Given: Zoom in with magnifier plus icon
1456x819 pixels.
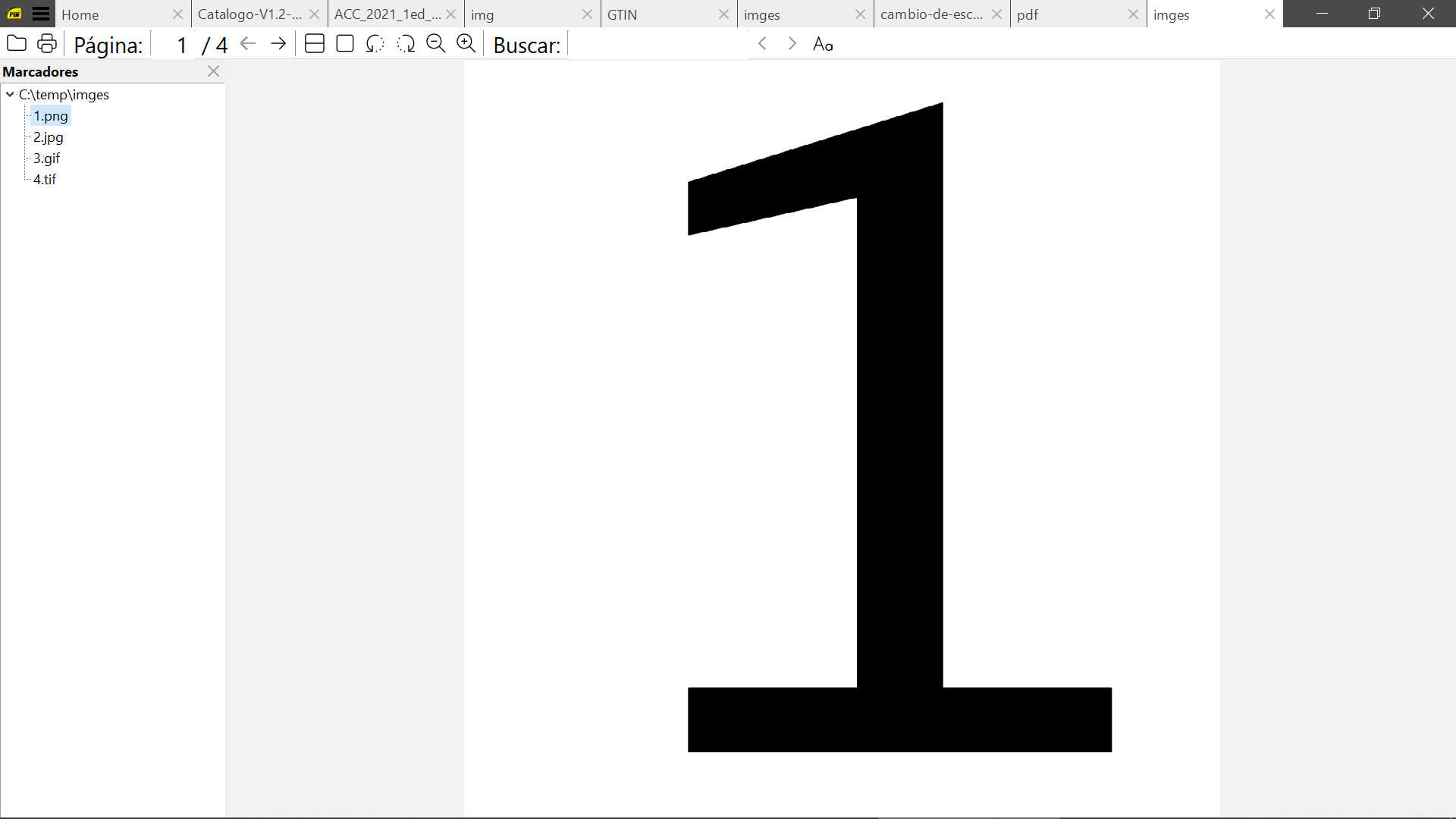Looking at the screenshot, I should 466,44.
